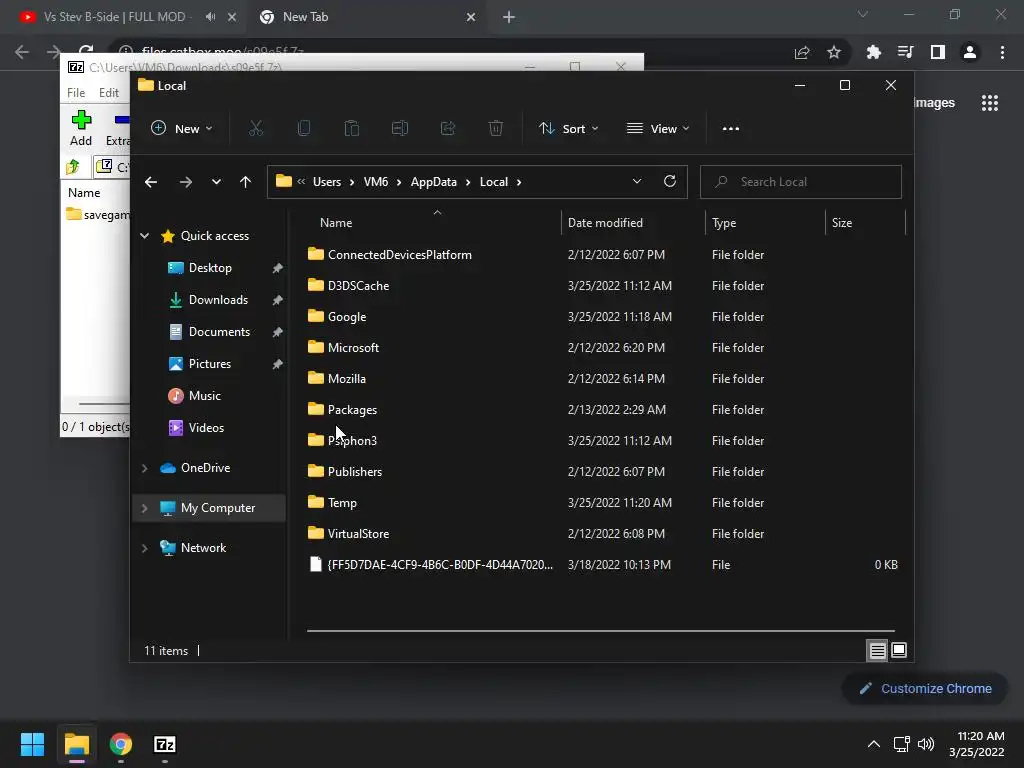The width and height of the screenshot is (1024, 768).
Task: Expand the OneDrive tree node
Action: pyautogui.click(x=144, y=468)
